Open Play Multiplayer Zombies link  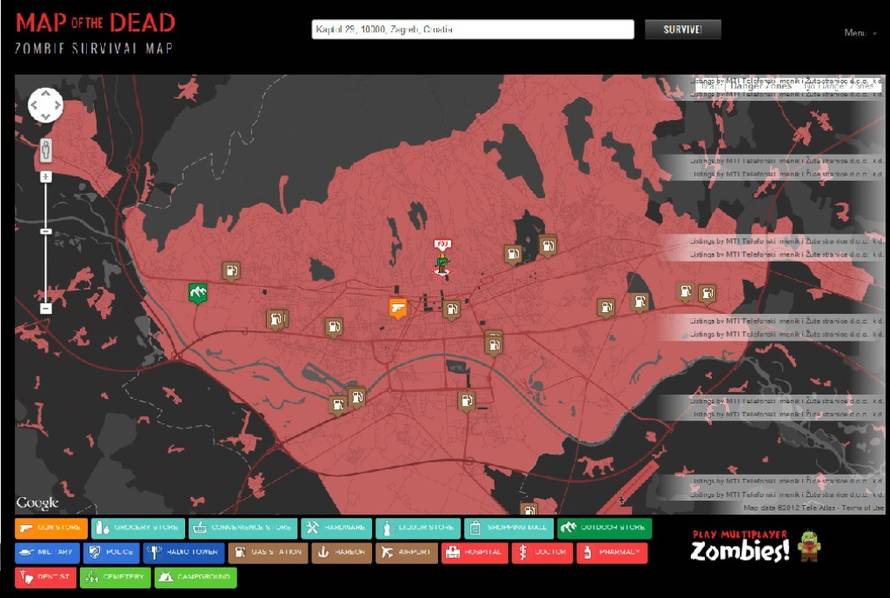pyautogui.click(x=745, y=548)
